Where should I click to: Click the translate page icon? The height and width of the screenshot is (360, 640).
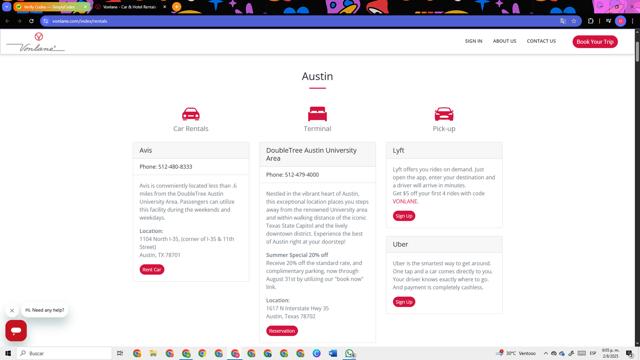(563, 21)
